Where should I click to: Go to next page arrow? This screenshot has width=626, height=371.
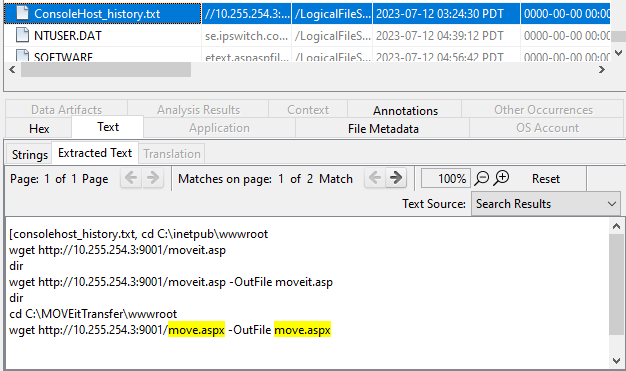point(153,178)
